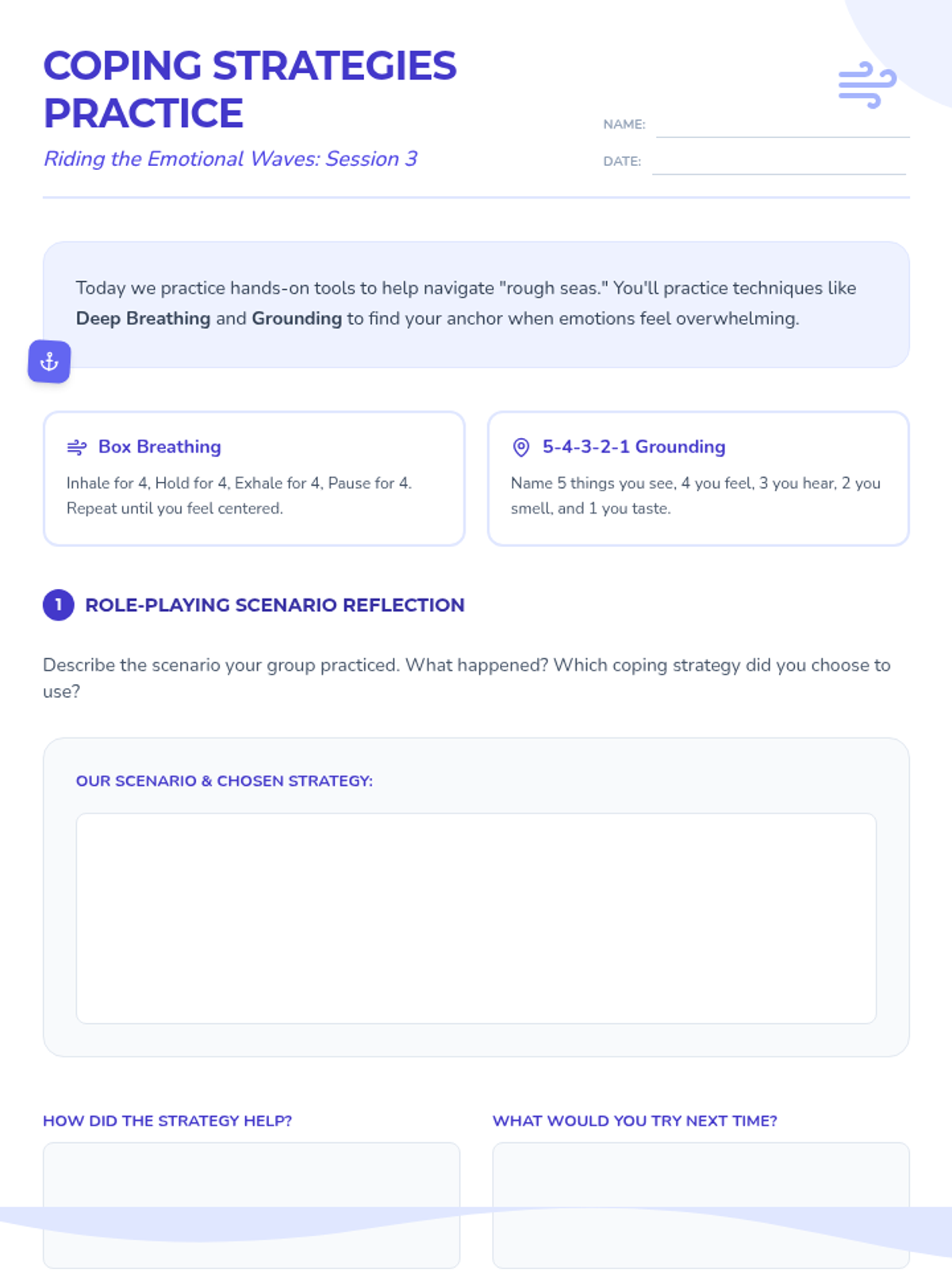Click the bold 'Grounding' word in intro

(297, 318)
